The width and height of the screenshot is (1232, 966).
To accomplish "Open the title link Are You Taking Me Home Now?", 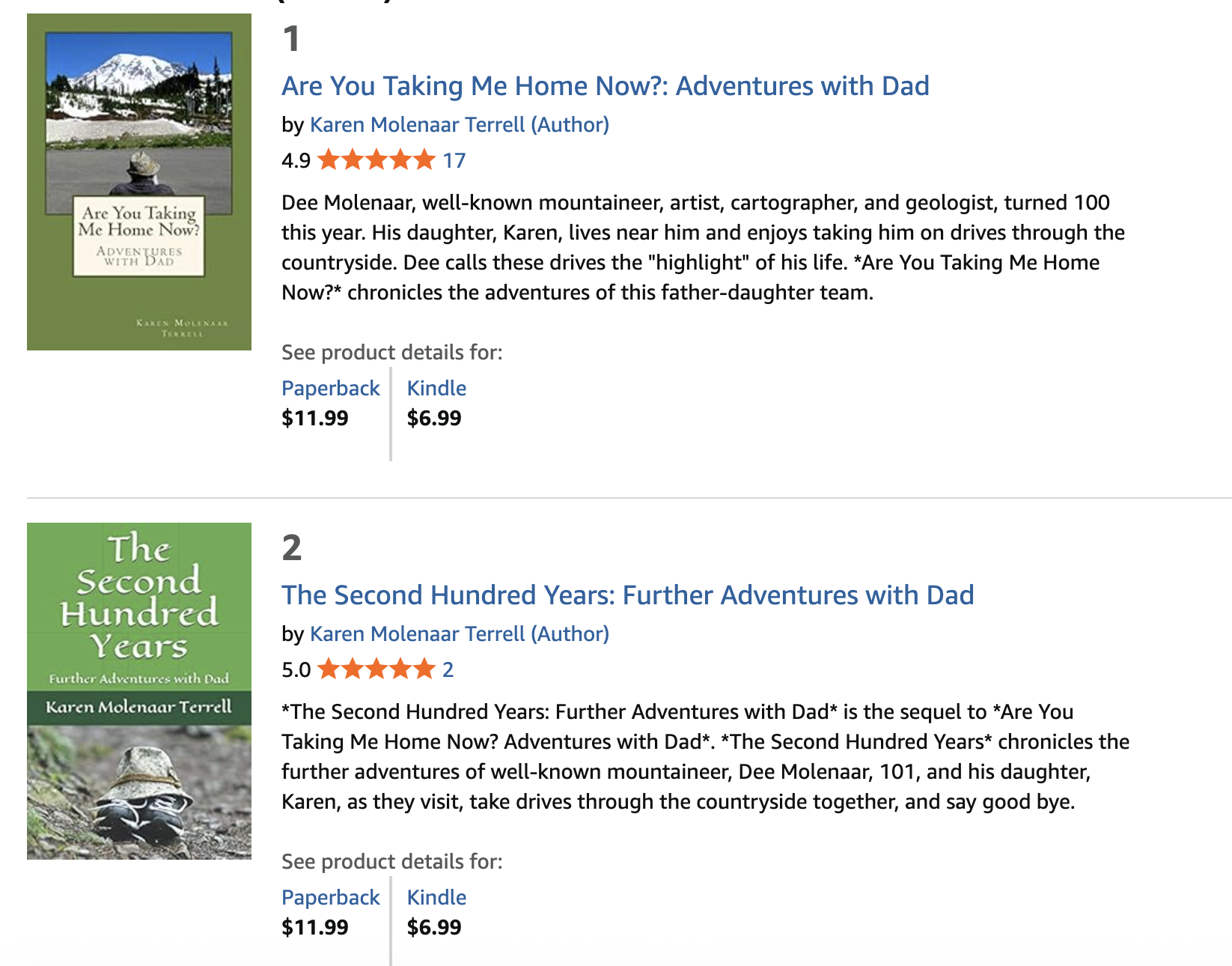I will [x=605, y=86].
